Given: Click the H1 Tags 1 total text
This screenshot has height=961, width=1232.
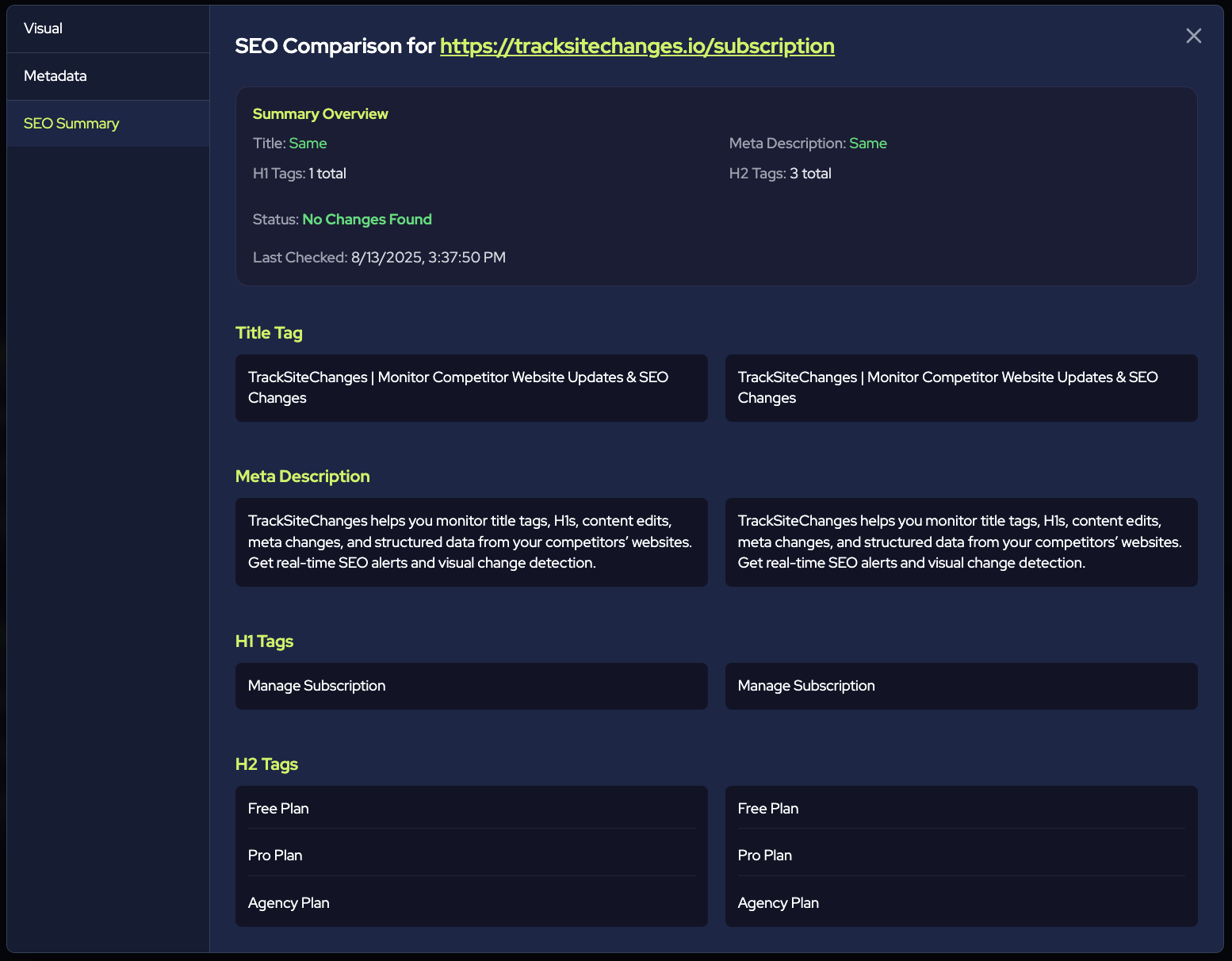Looking at the screenshot, I should [x=300, y=174].
